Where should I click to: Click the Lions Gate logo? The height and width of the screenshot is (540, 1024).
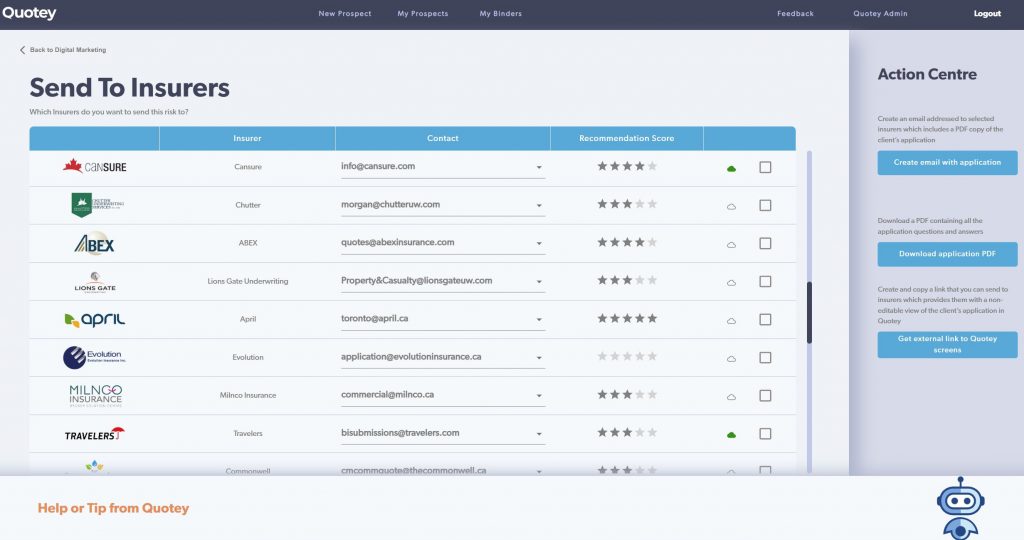point(95,282)
